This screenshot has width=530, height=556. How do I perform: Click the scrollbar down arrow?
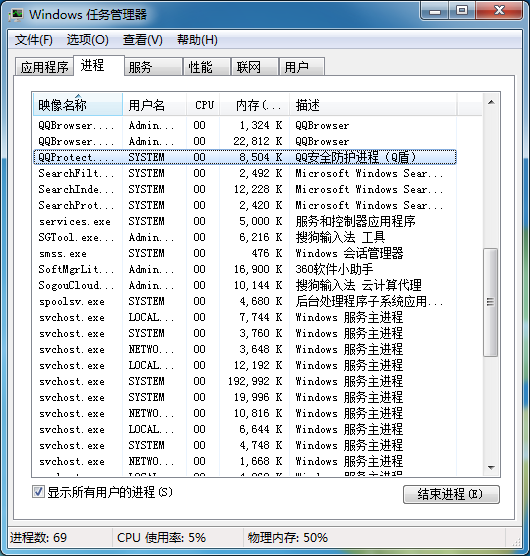(491, 468)
